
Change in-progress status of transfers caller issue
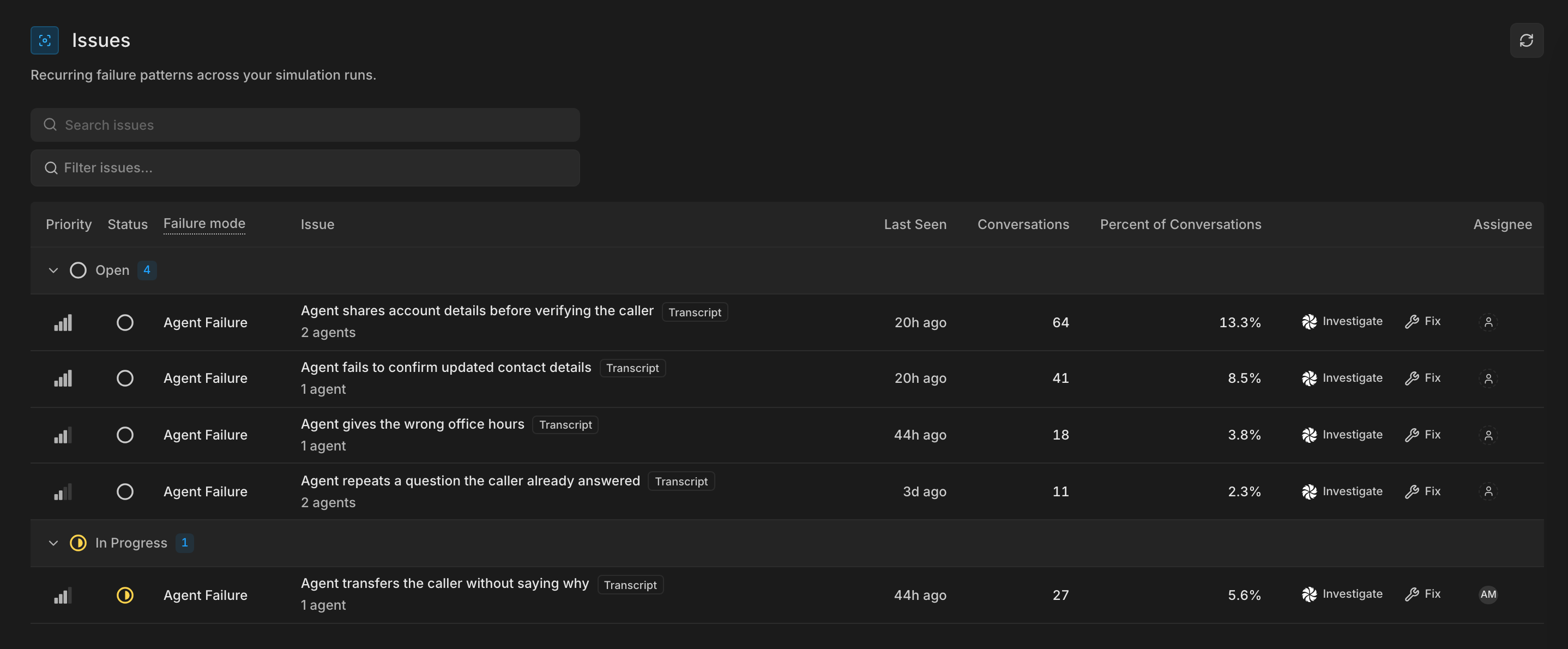tap(125, 595)
